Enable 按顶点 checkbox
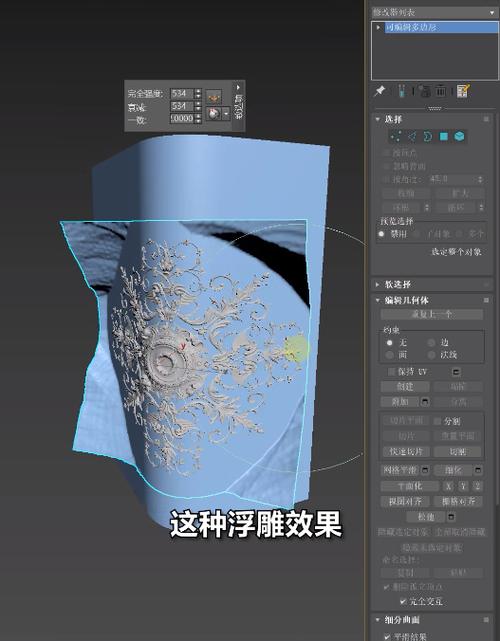The height and width of the screenshot is (641, 500). coord(386,152)
